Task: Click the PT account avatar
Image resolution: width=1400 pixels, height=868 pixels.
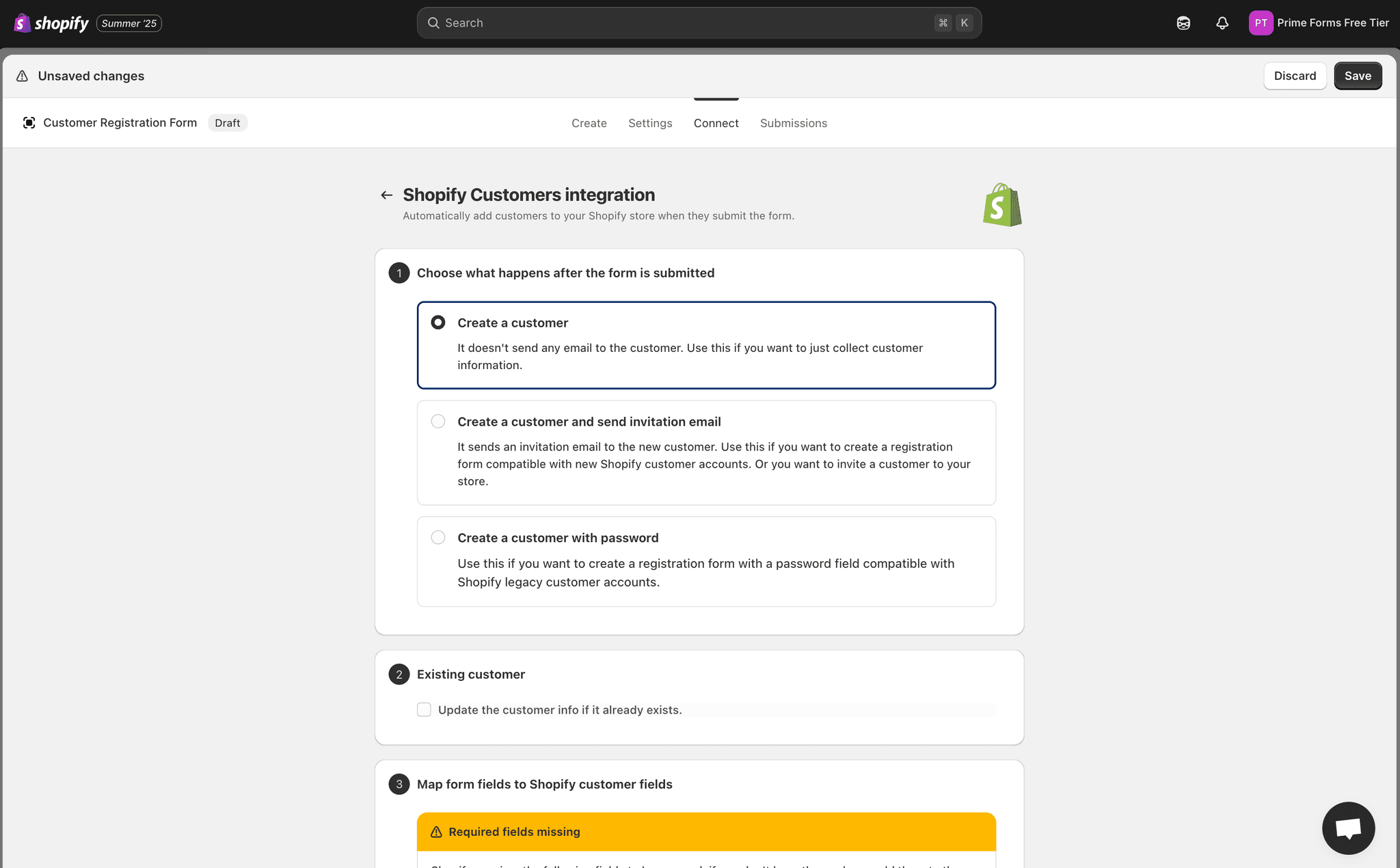Action: [1261, 23]
